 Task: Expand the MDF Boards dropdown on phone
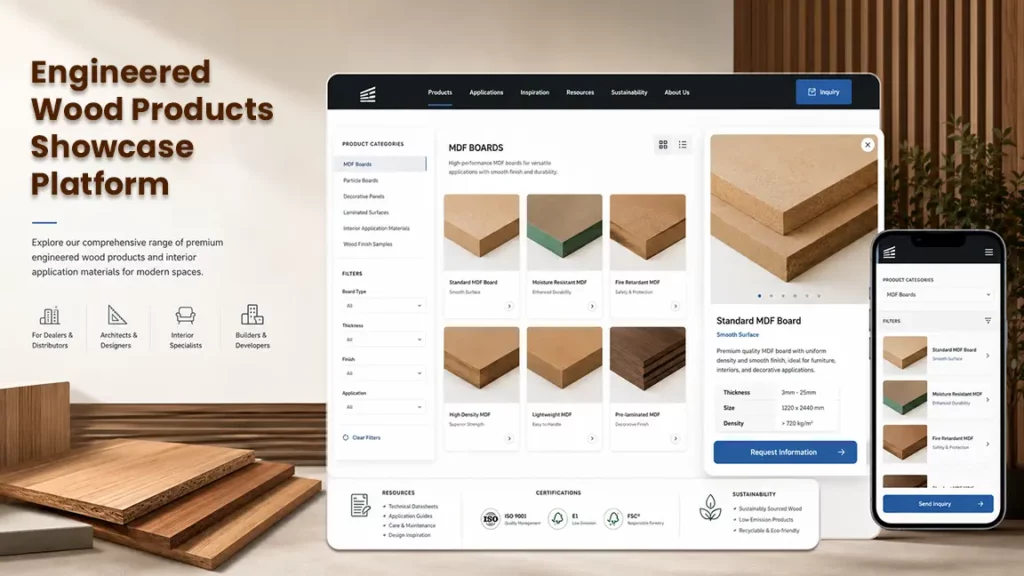coord(938,295)
